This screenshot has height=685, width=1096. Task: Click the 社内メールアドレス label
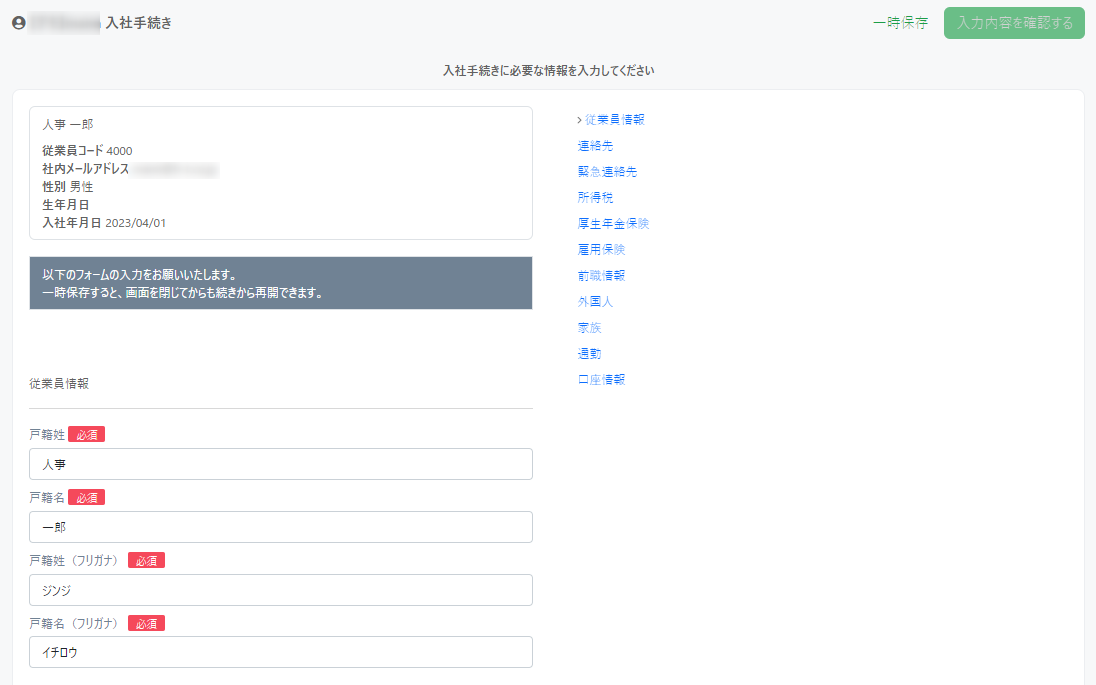click(x=85, y=168)
